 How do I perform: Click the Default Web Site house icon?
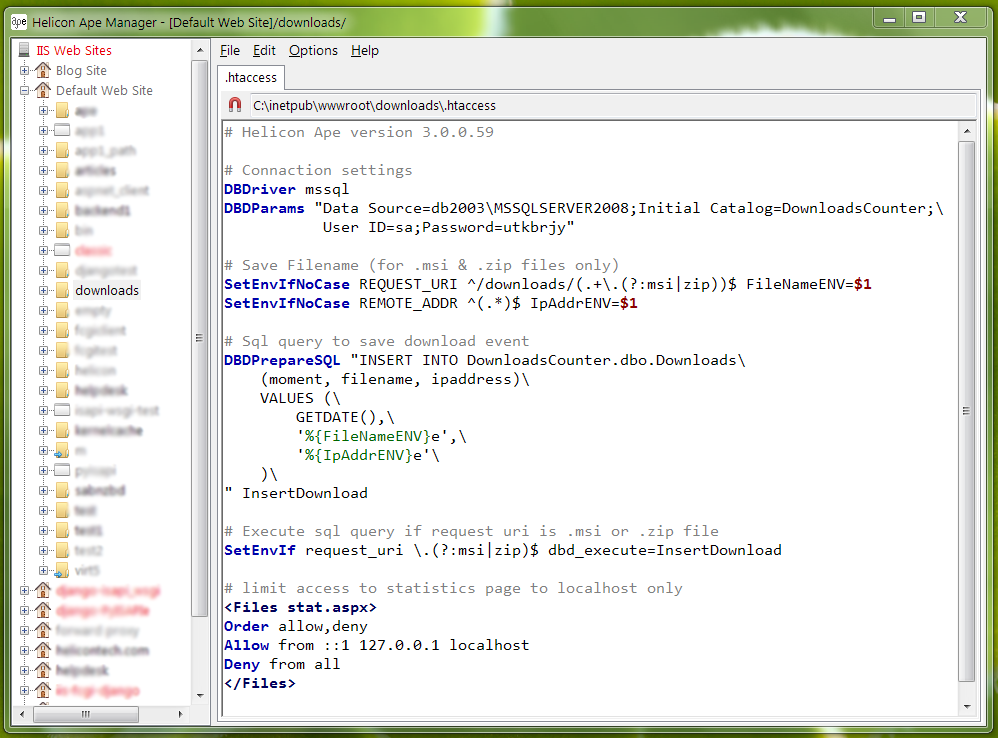pyautogui.click(x=43, y=90)
